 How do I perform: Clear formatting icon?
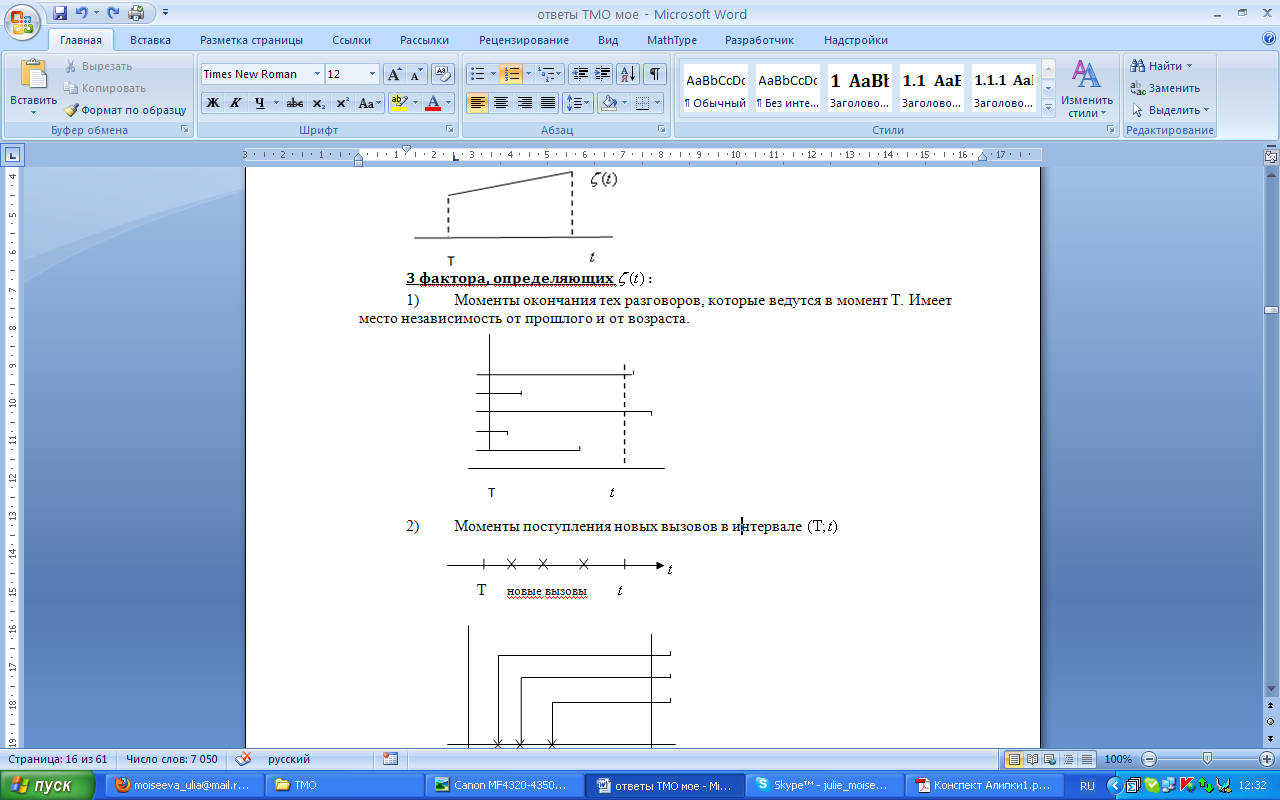(x=443, y=74)
